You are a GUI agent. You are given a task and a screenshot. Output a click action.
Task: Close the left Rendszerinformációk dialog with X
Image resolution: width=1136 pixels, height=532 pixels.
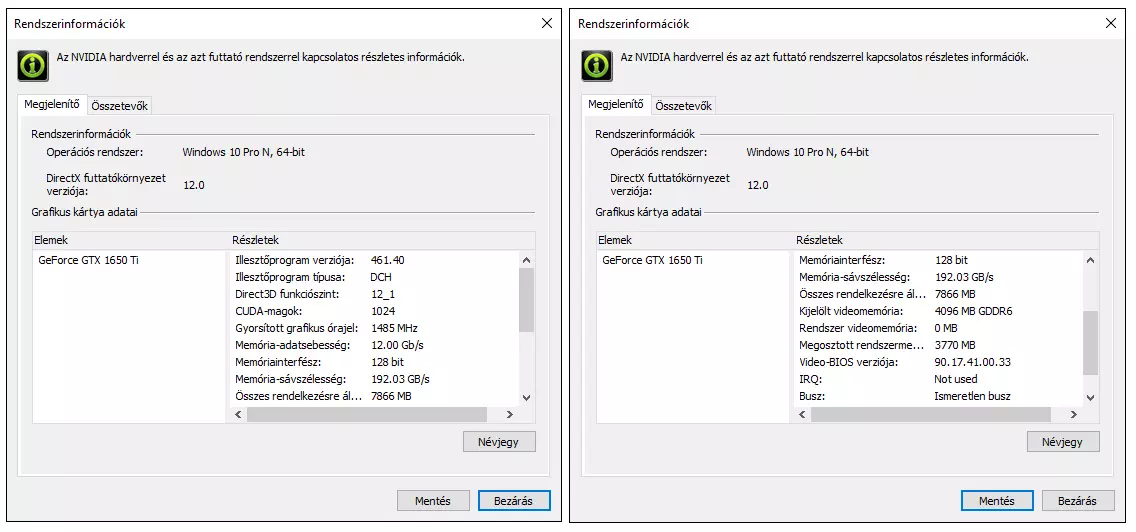click(547, 23)
